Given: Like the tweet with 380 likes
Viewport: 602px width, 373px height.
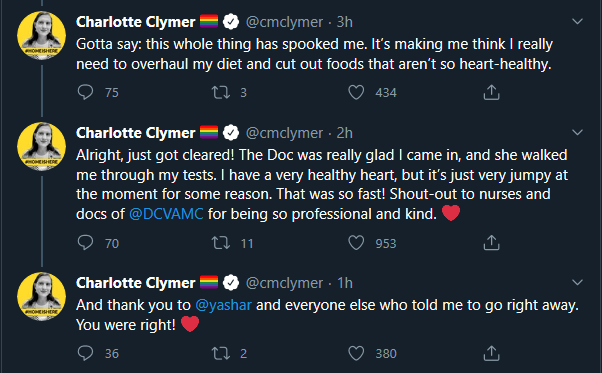Looking at the screenshot, I should [x=356, y=353].
